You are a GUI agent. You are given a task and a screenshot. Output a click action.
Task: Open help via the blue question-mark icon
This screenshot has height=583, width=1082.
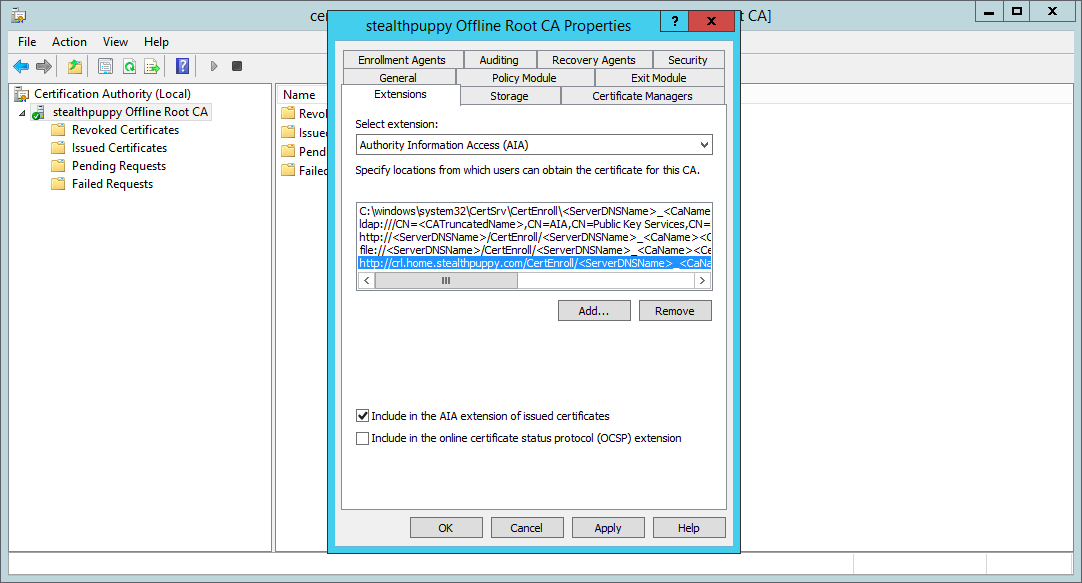182,66
